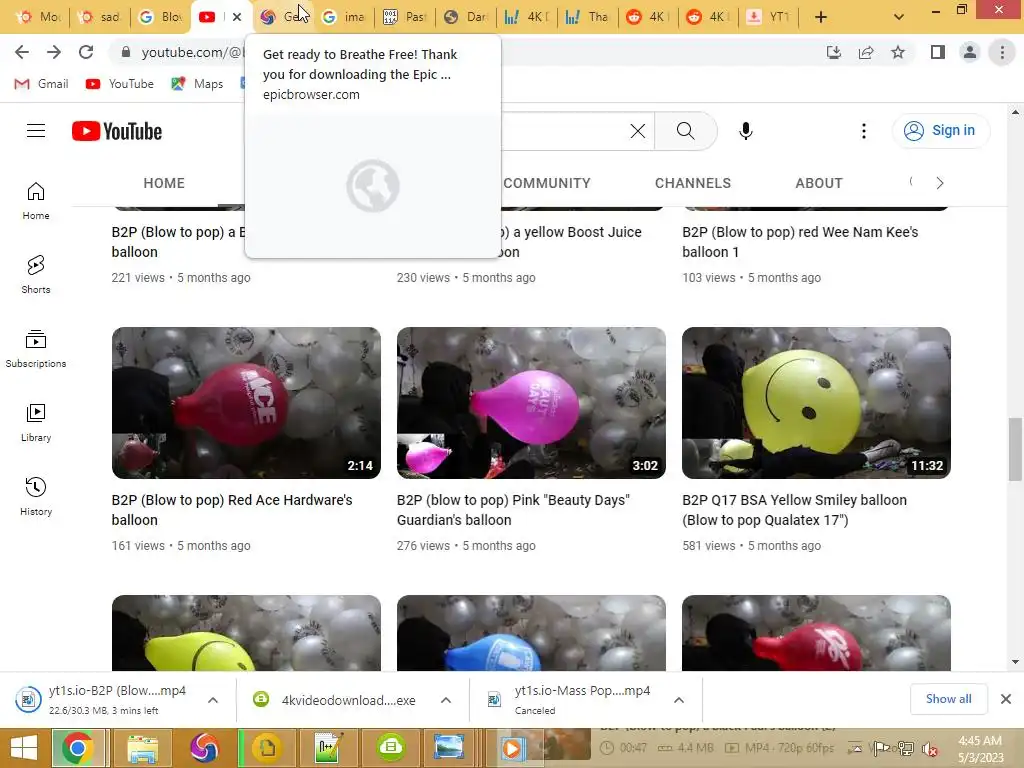Screen dimensions: 1024x768
Task: Close the active YouTube tab
Action: point(237,17)
